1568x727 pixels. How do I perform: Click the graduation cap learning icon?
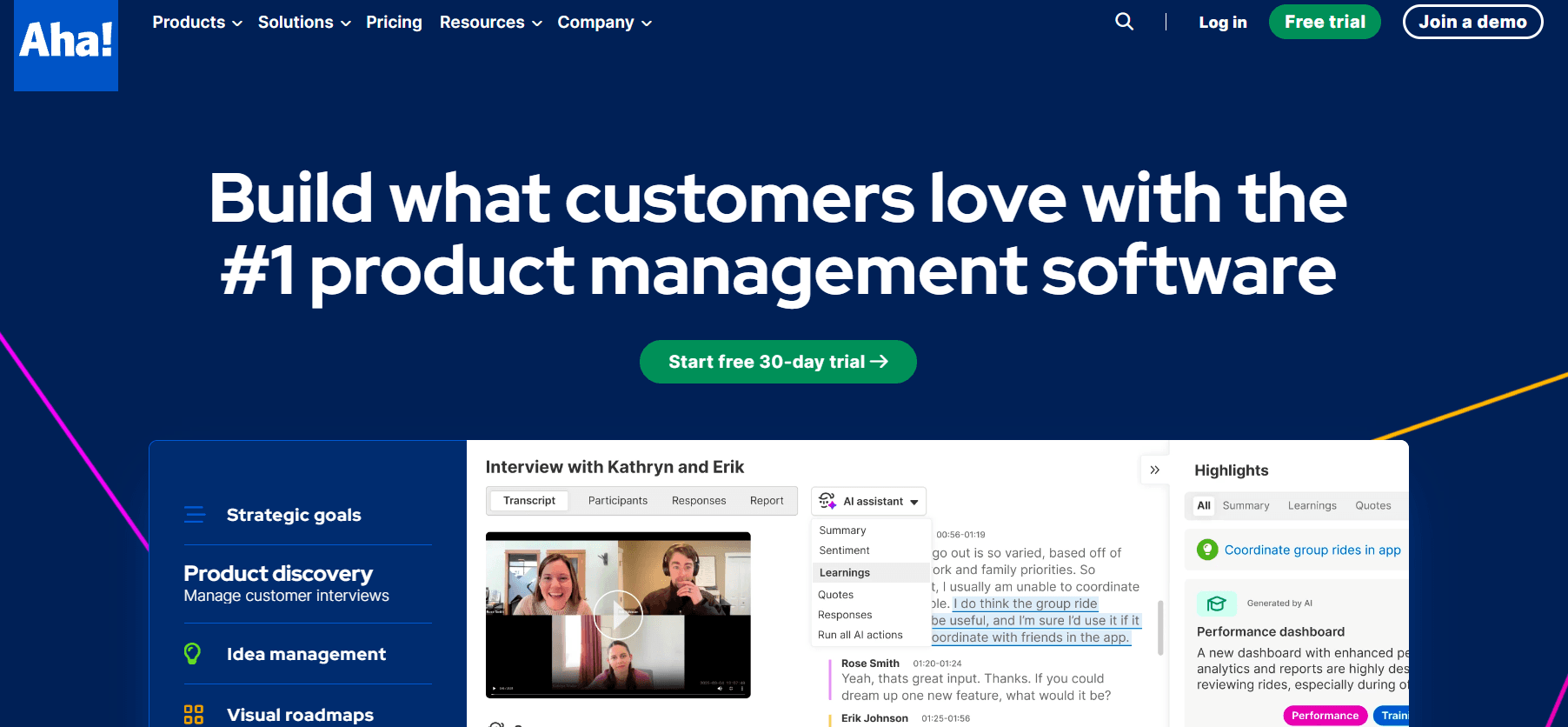point(1217,604)
